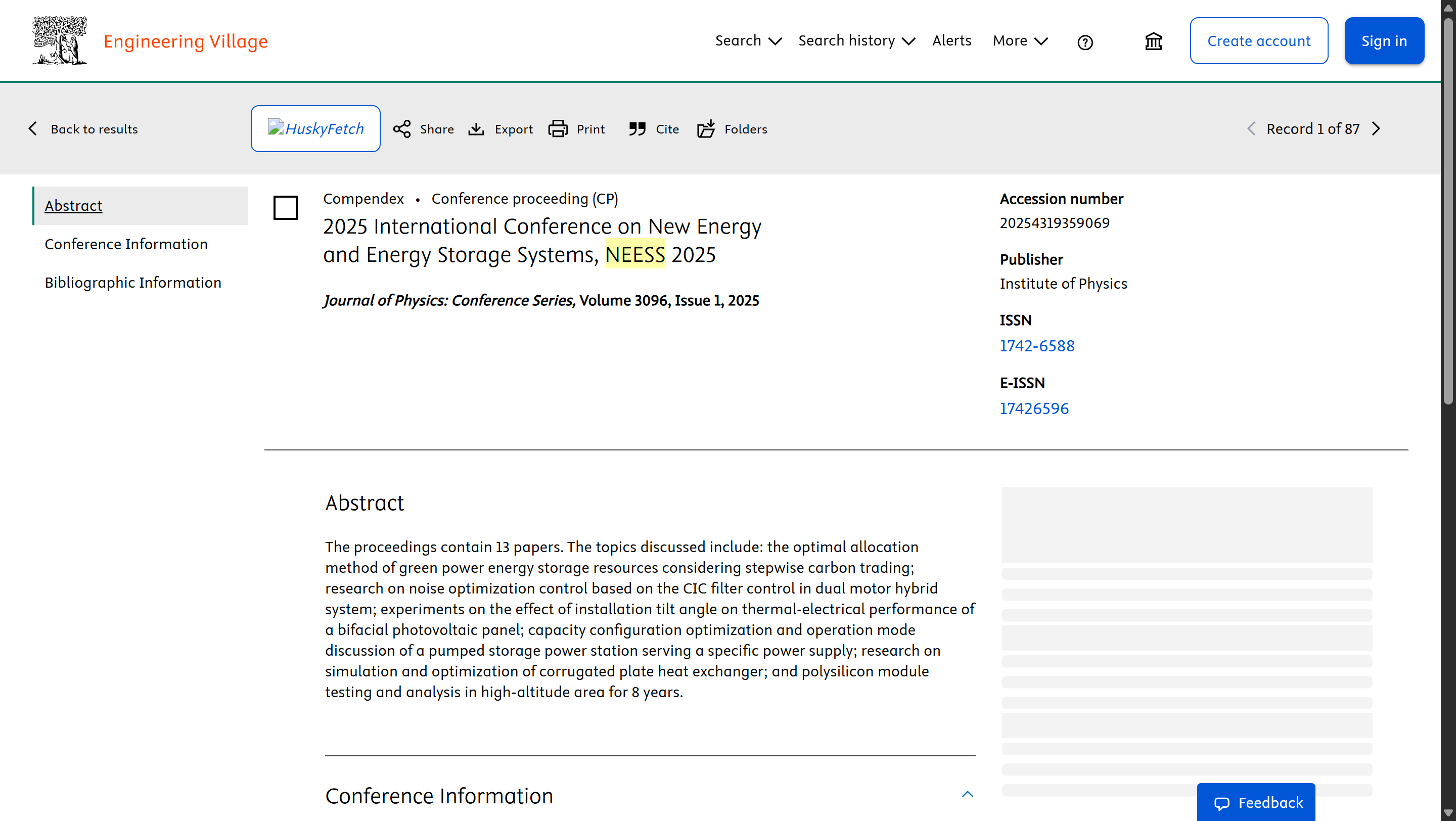Click the Back to results arrow icon
Image resolution: width=1456 pixels, height=821 pixels.
[x=33, y=129]
